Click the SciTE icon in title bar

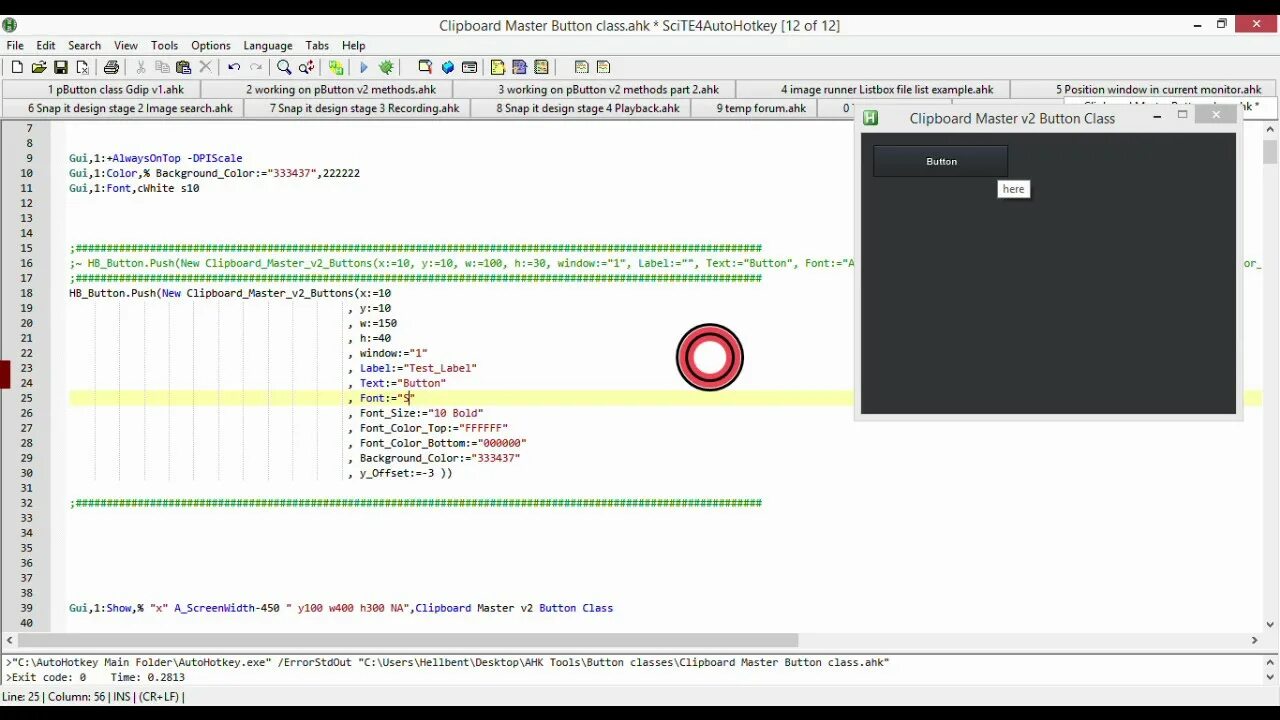(x=10, y=25)
